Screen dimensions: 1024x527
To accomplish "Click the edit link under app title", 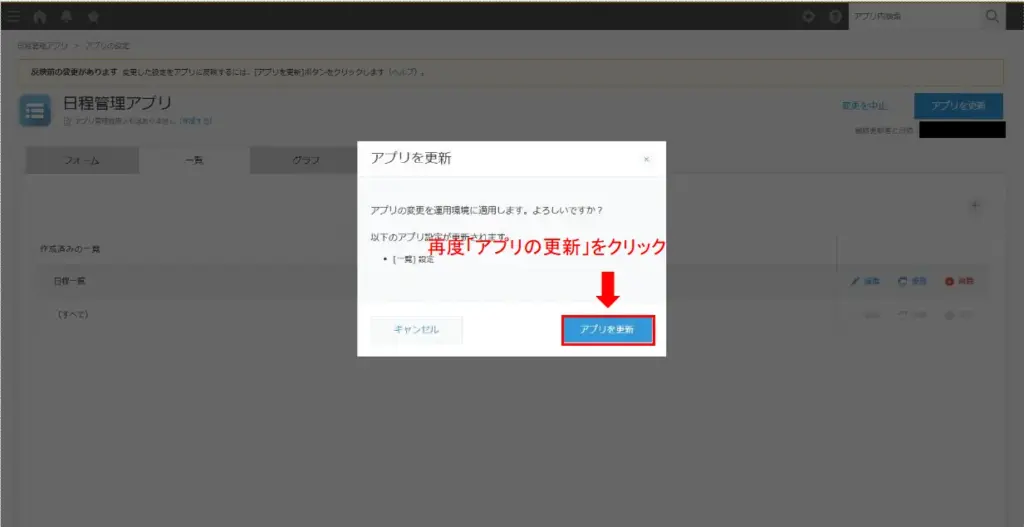I will (196, 121).
